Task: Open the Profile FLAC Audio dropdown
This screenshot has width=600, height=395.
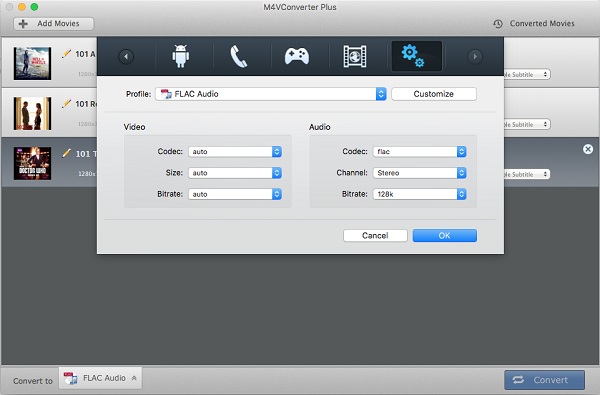Action: coord(271,94)
